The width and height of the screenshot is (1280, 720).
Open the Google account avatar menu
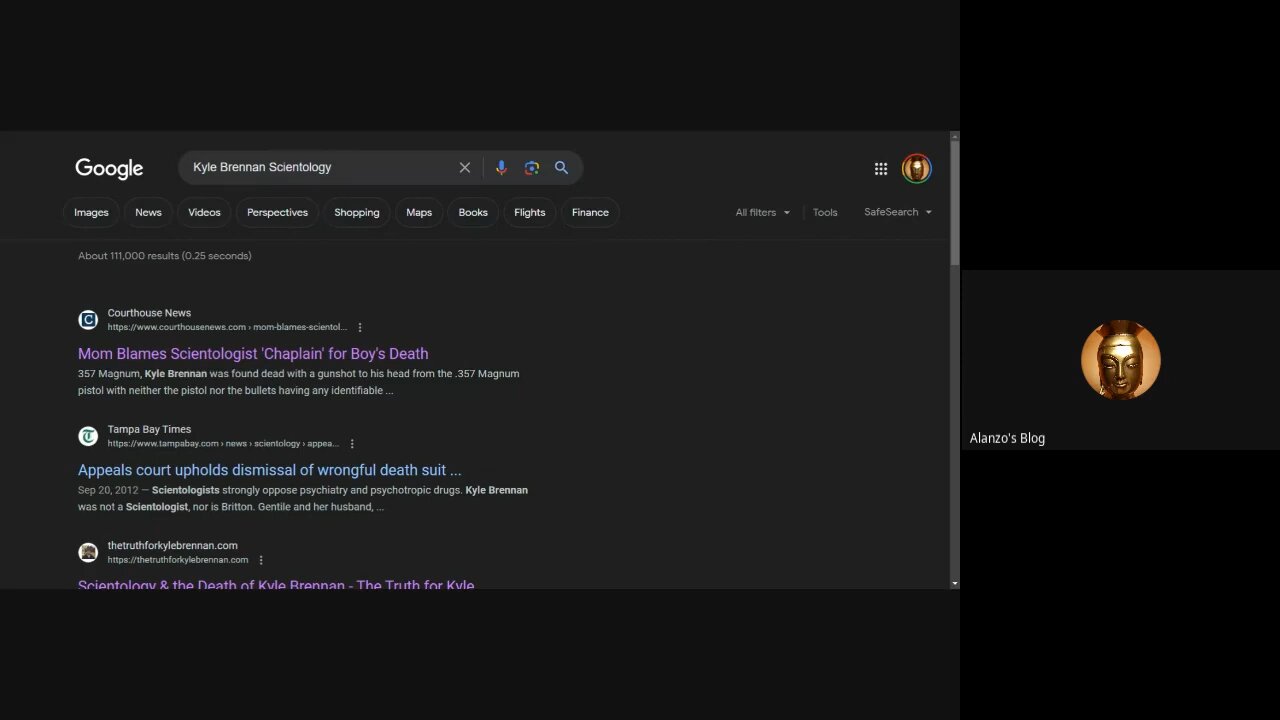pyautogui.click(x=917, y=168)
